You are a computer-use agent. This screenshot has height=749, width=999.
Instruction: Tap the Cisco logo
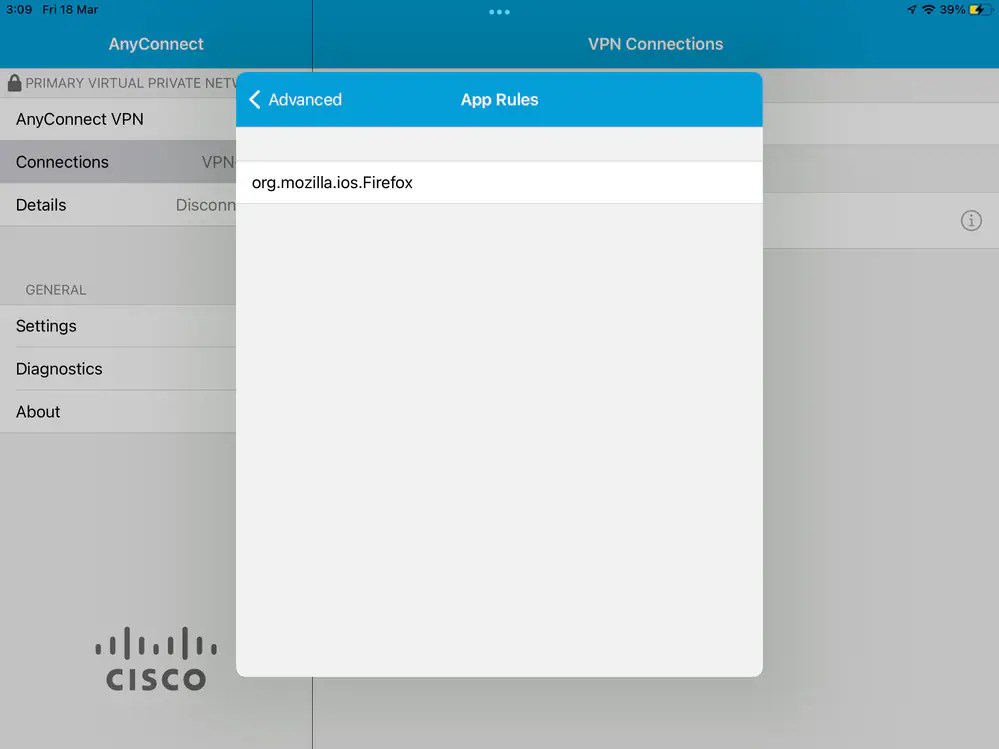tap(155, 657)
